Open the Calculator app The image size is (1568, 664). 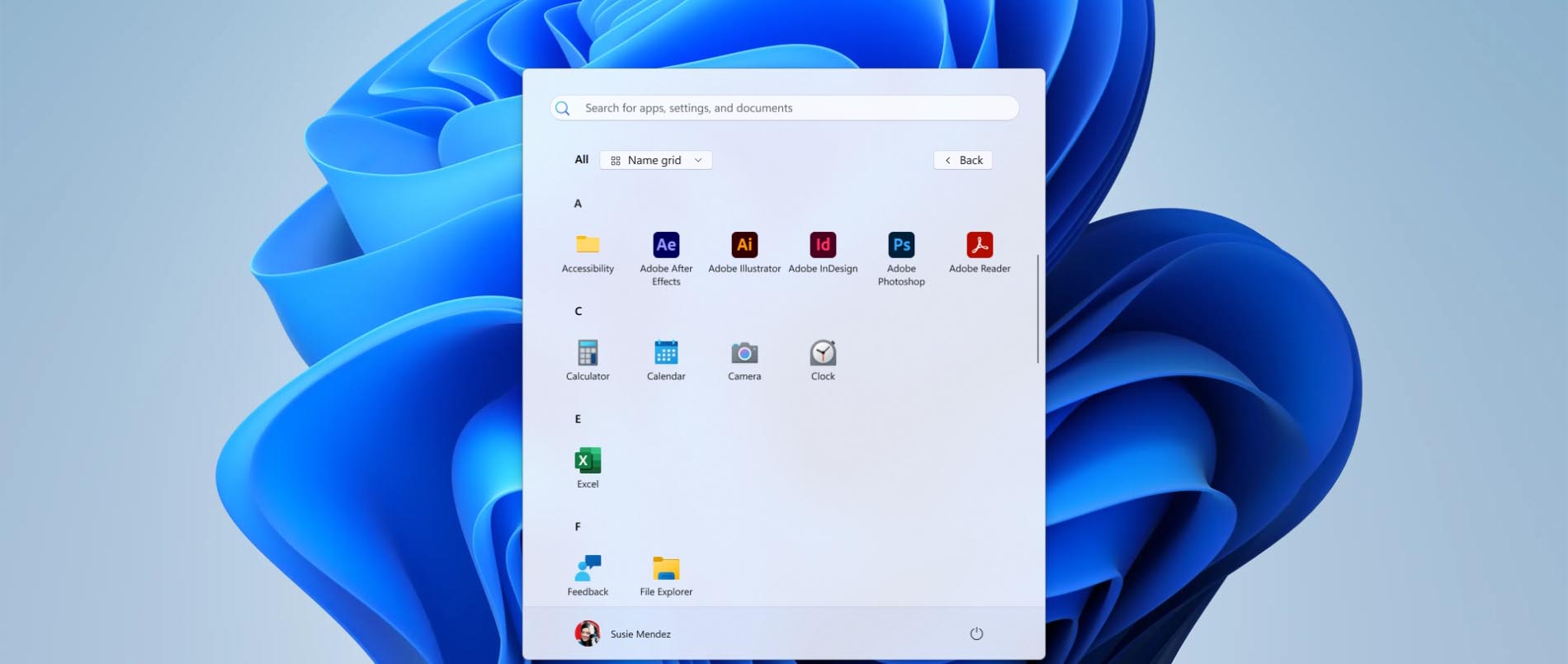point(588,360)
